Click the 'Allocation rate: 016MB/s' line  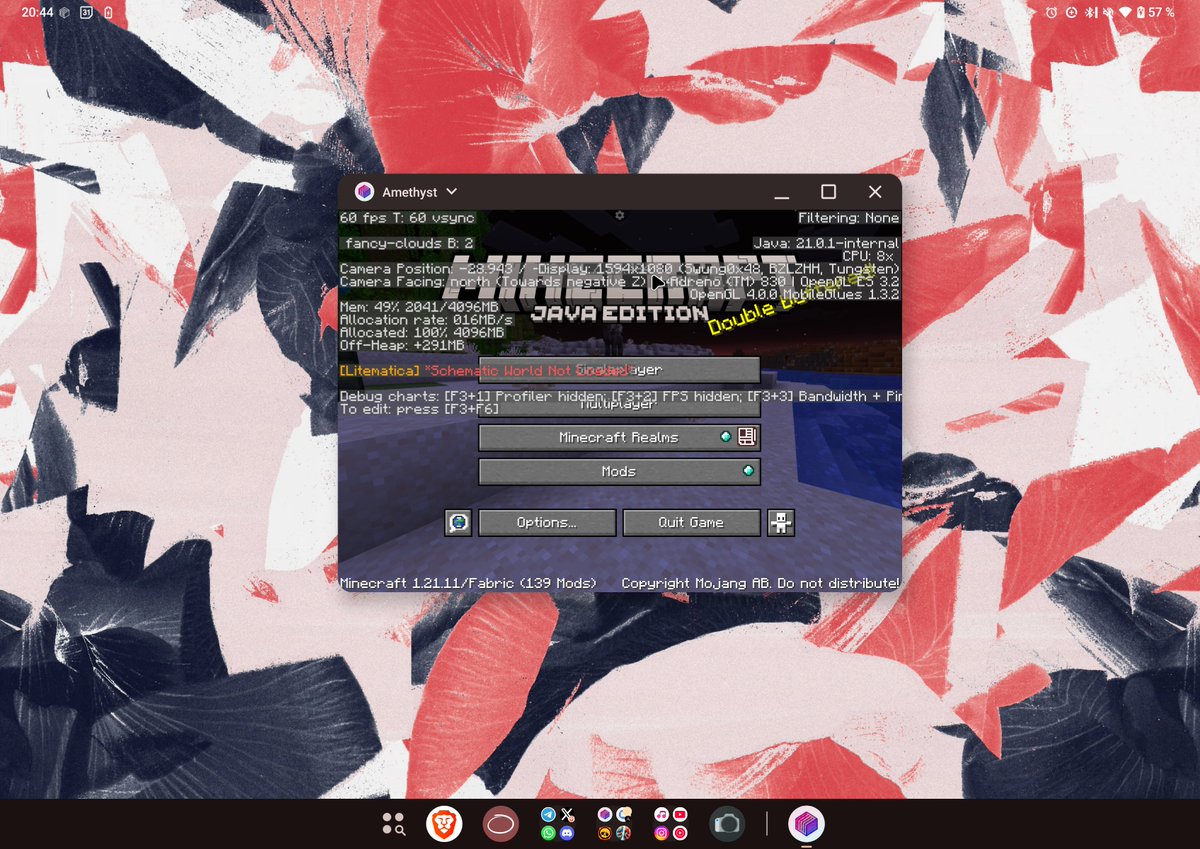pyautogui.click(x=426, y=319)
